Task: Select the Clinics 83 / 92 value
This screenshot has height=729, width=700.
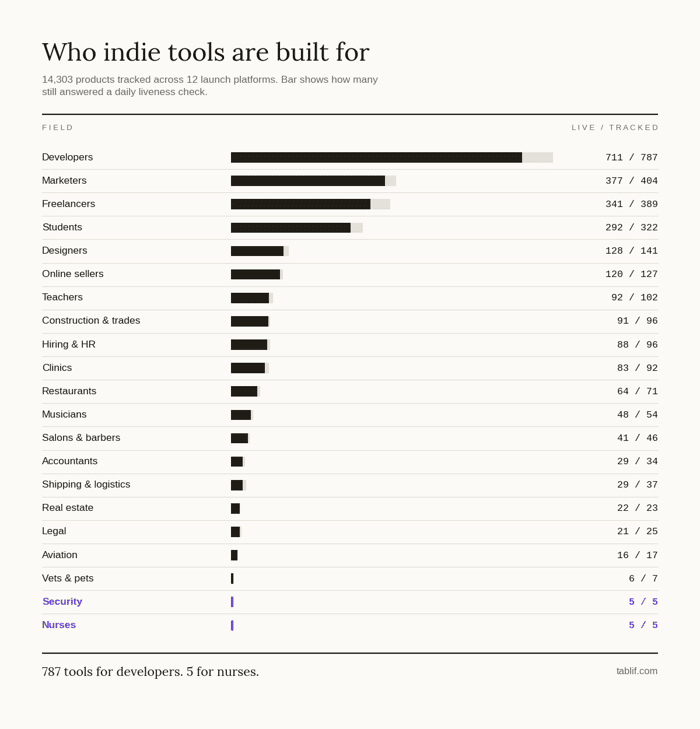Action: 637,368
